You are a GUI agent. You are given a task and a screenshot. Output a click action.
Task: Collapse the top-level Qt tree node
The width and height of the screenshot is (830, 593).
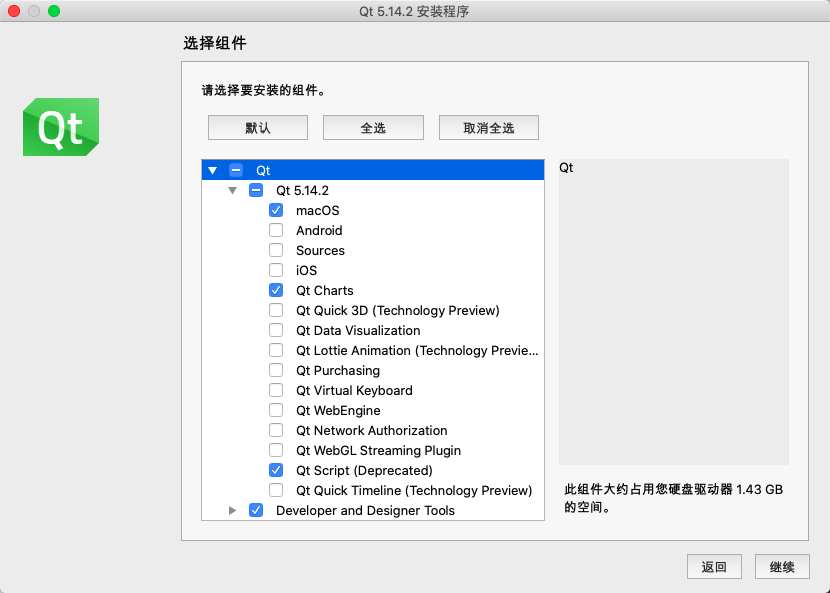point(212,171)
